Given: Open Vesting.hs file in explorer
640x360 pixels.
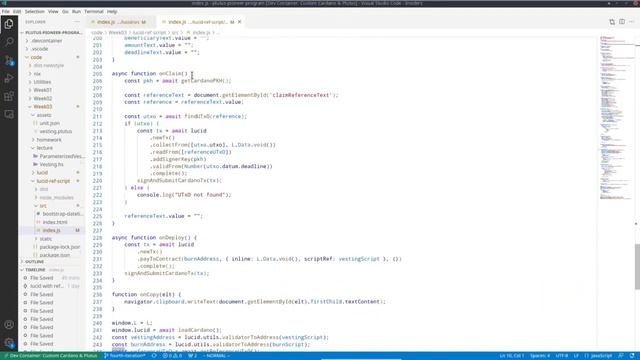Looking at the screenshot, I should [51, 164].
